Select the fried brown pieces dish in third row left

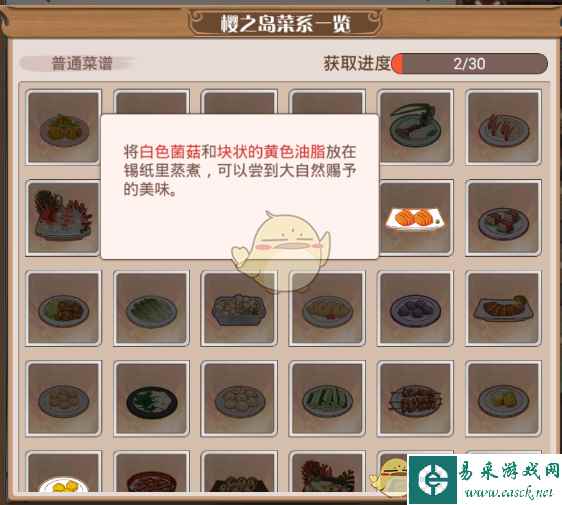point(63,309)
